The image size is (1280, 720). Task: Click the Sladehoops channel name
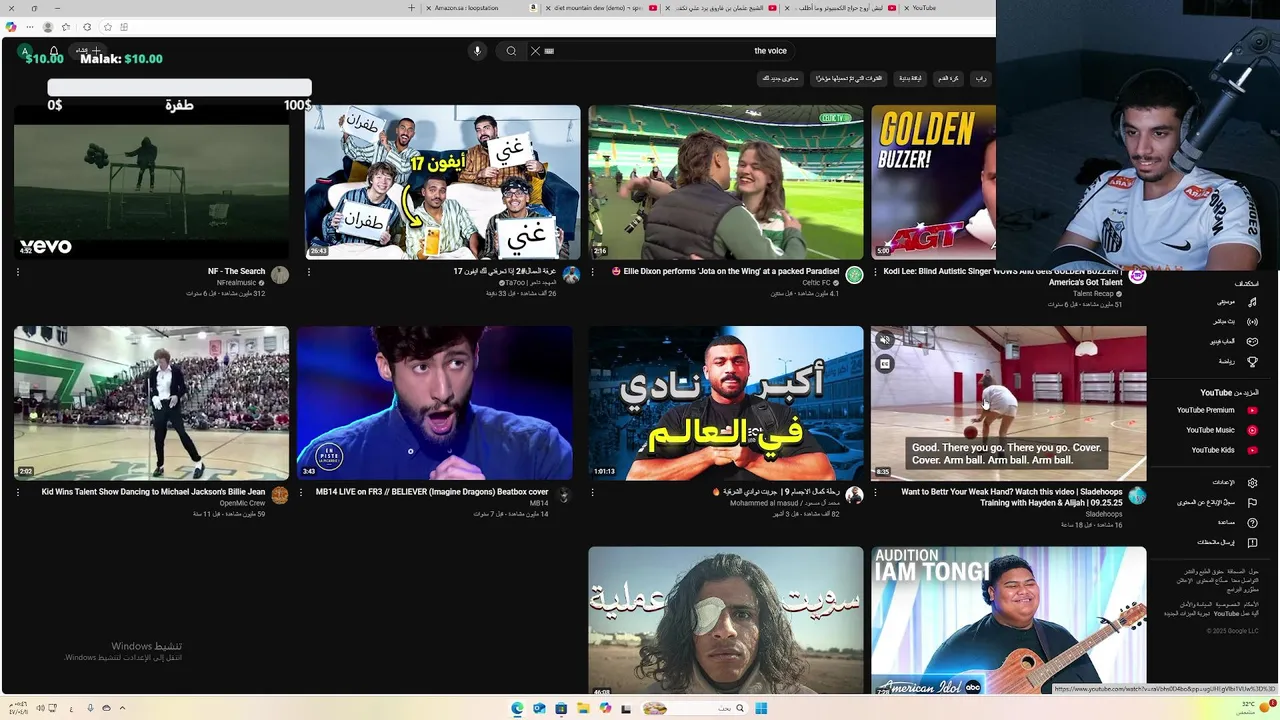point(1104,514)
